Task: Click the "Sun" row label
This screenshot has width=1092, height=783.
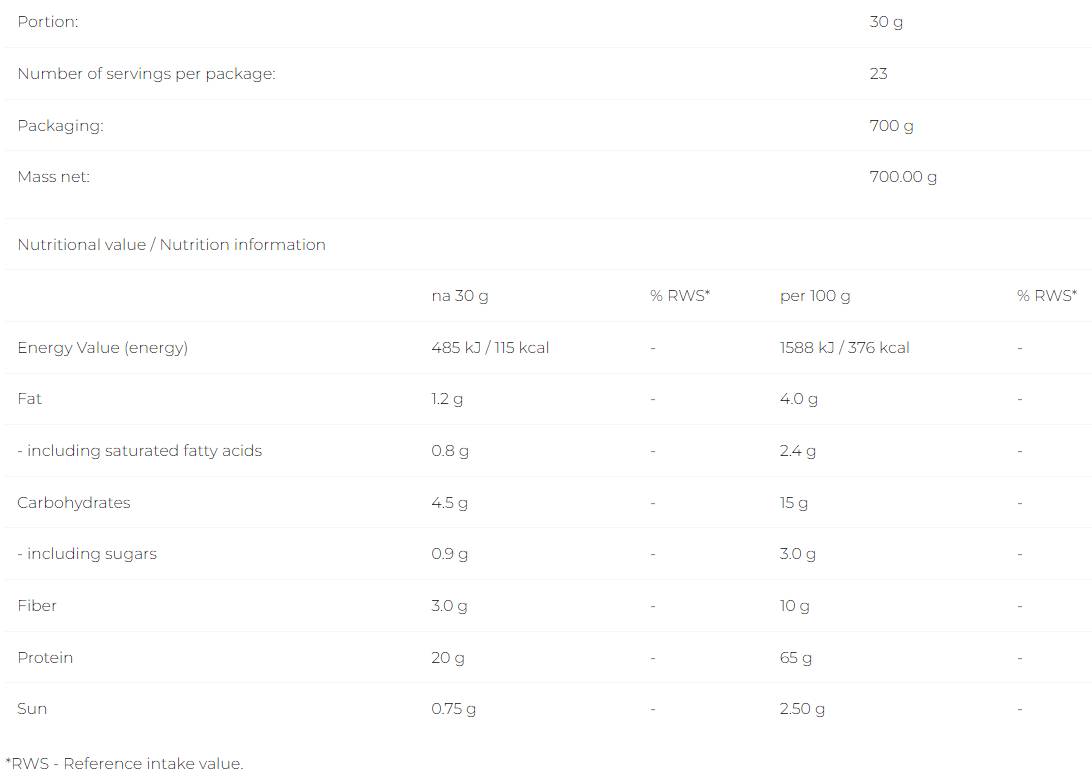Action: tap(32, 709)
